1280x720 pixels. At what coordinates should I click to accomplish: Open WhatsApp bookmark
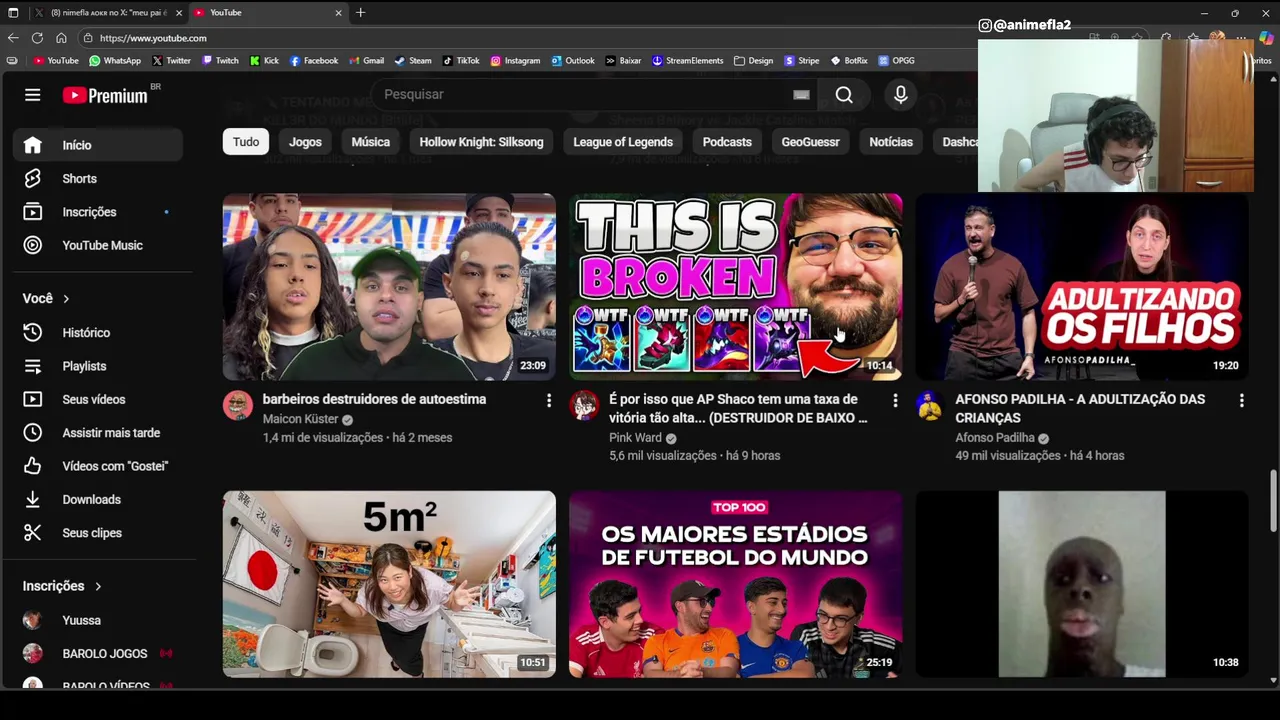[115, 60]
